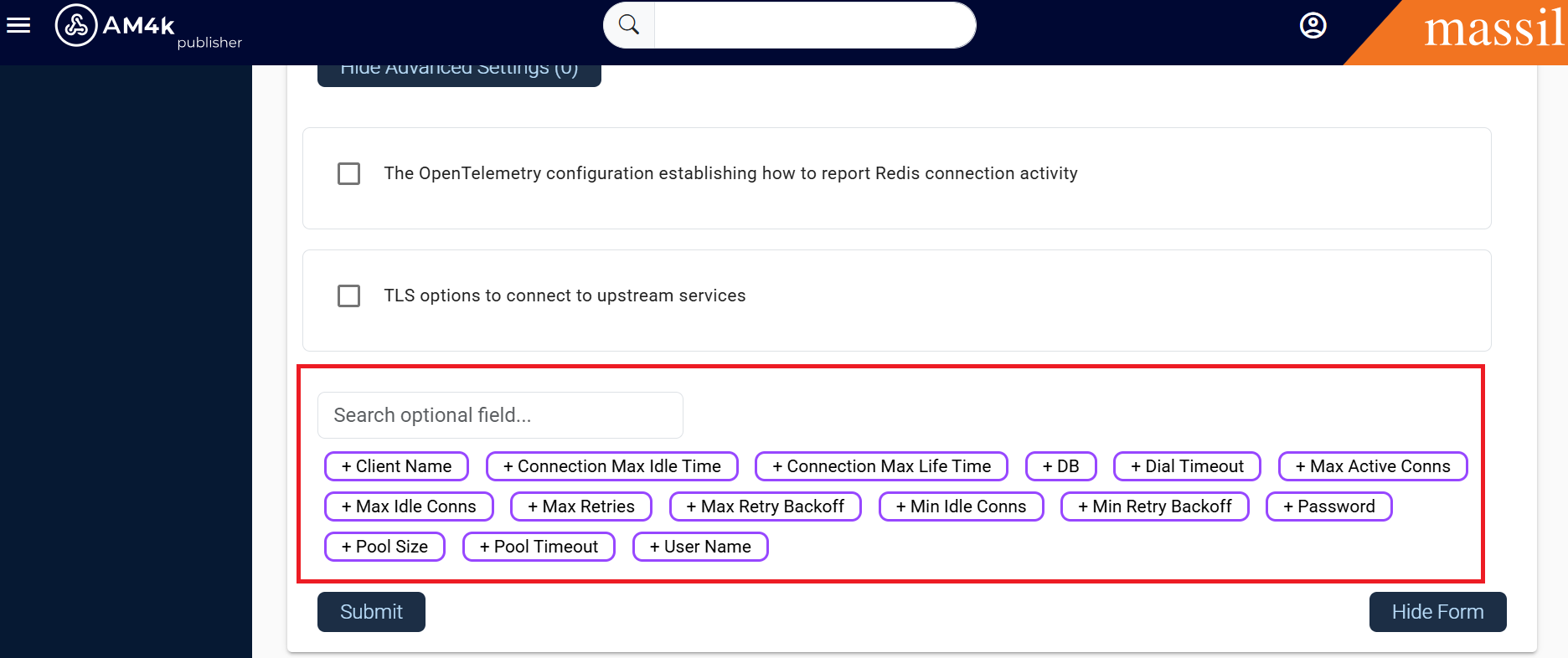Open the user account profile icon
The height and width of the screenshot is (658, 1568).
[x=1313, y=26]
